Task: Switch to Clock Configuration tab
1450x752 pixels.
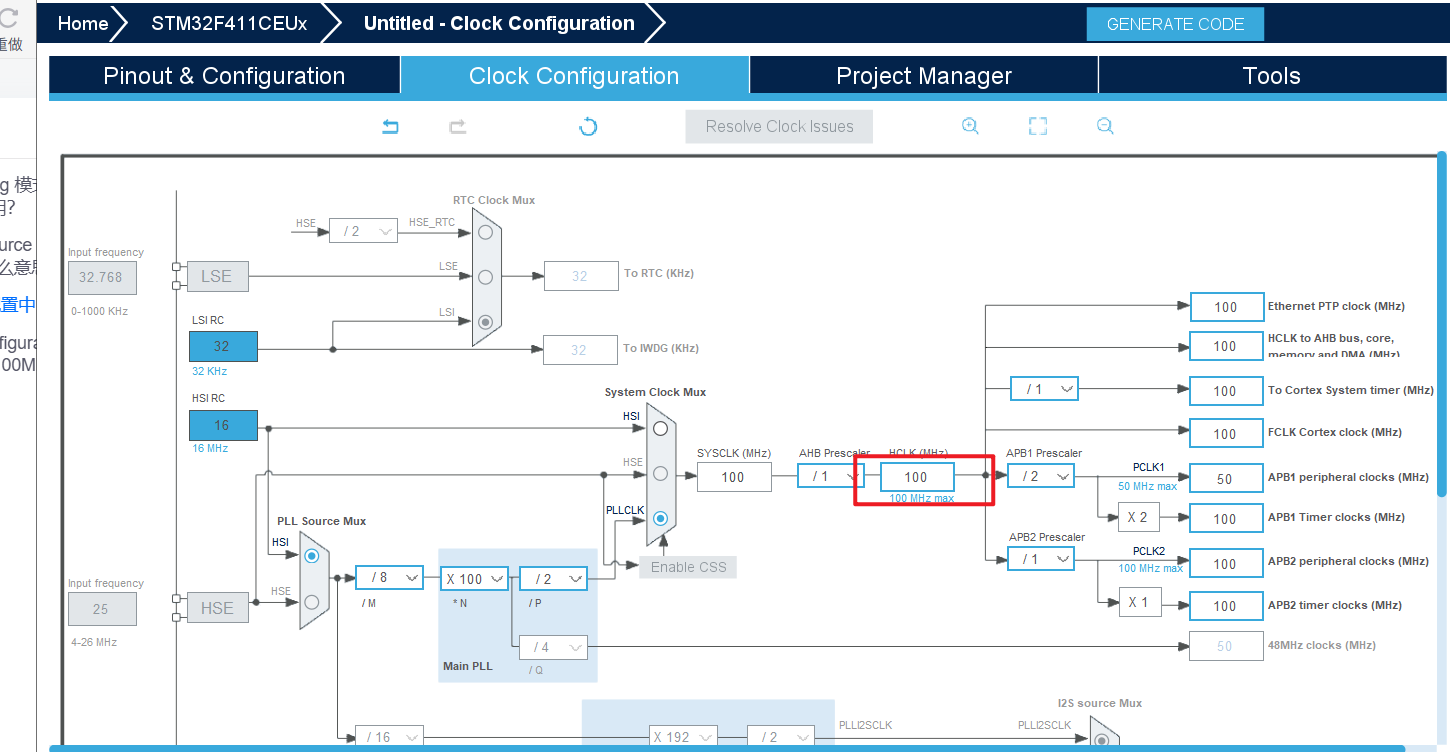Action: 574,76
